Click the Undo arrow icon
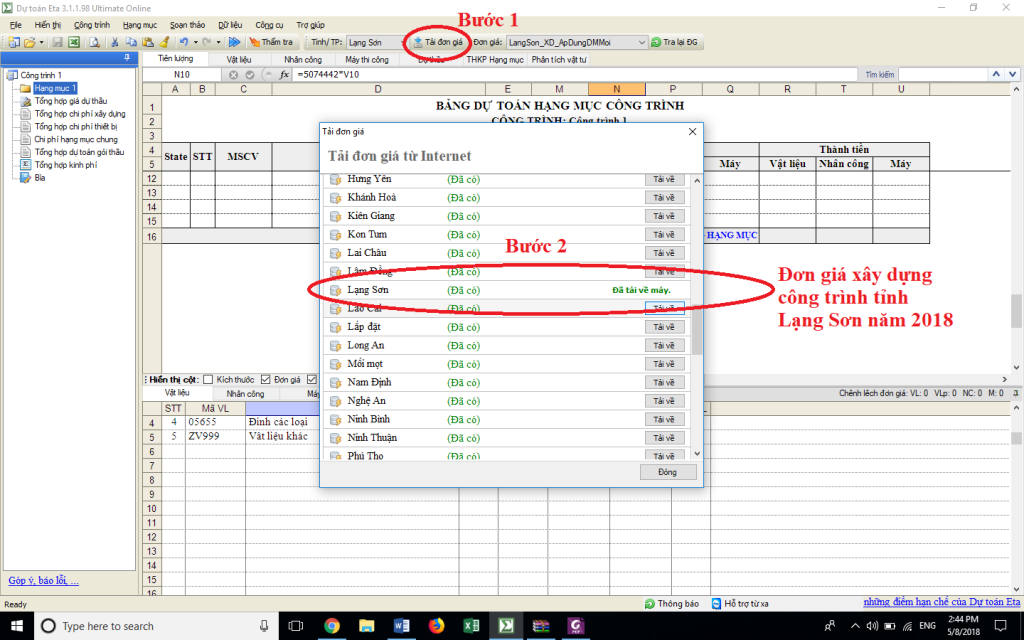 183,43
